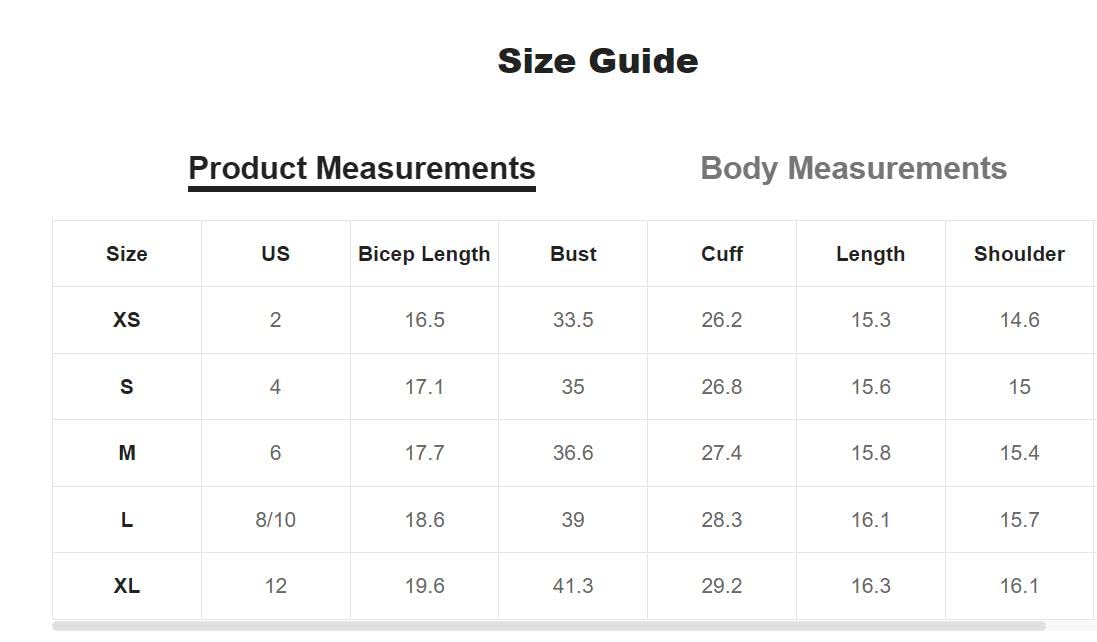The width and height of the screenshot is (1097, 642).
Task: Select the Product Measurements tab
Action: [362, 170]
